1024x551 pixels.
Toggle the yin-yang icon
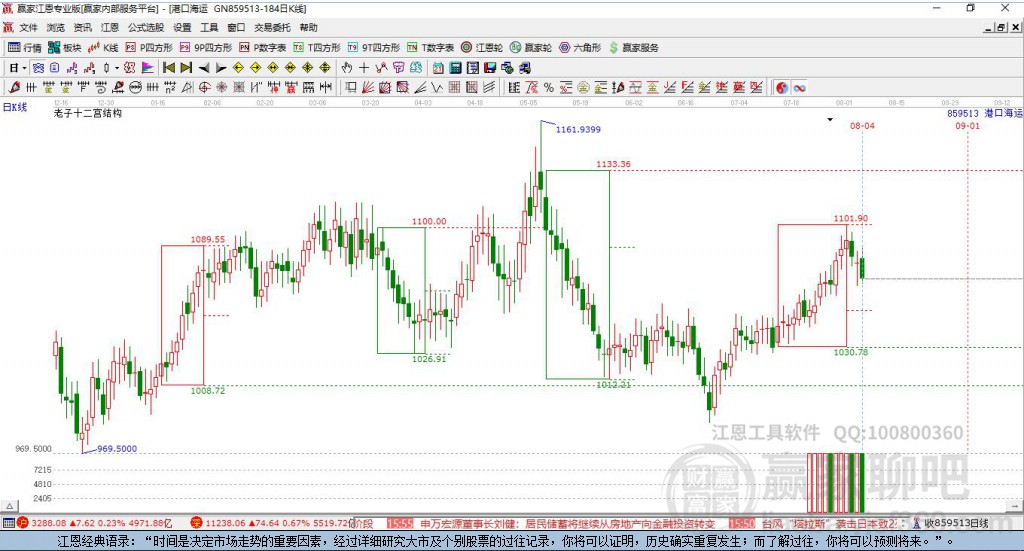pos(781,87)
